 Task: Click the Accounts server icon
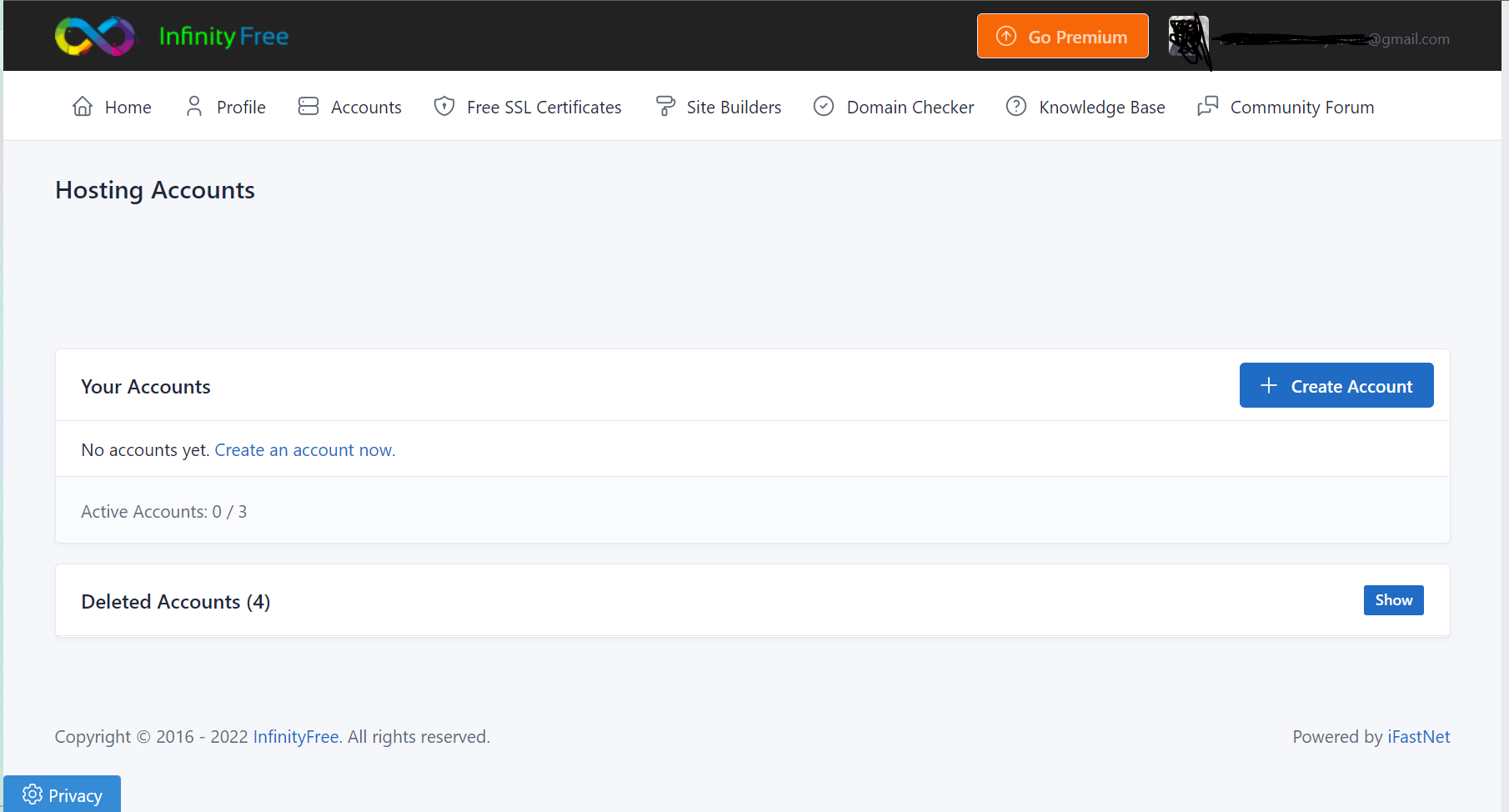[x=308, y=106]
